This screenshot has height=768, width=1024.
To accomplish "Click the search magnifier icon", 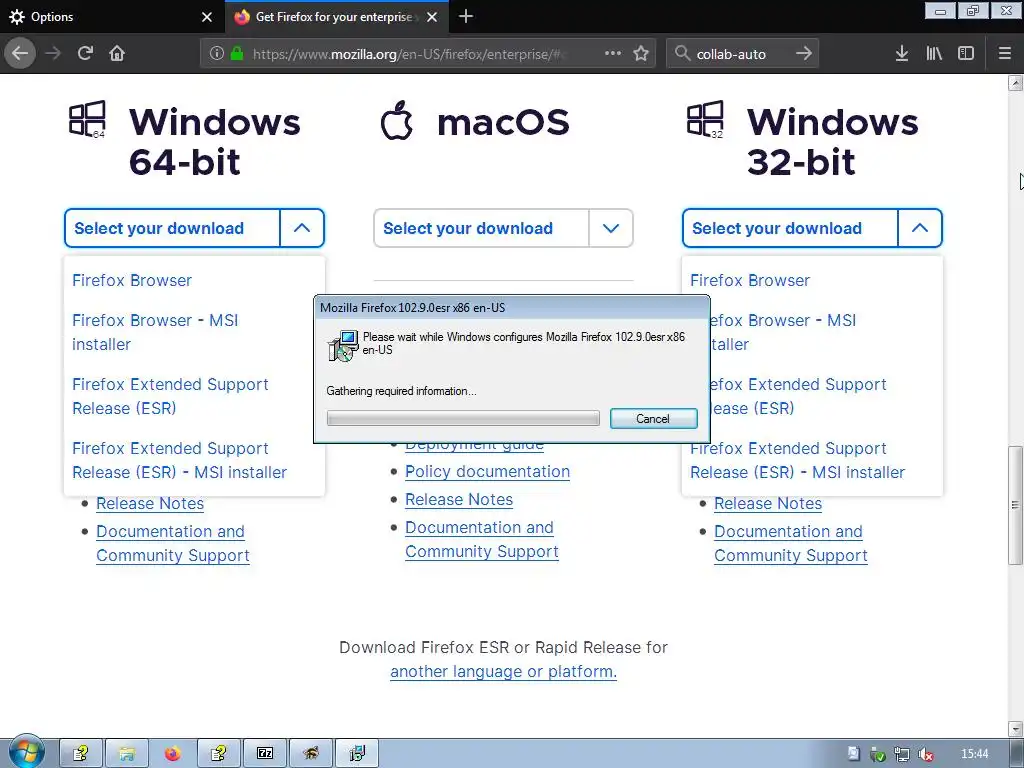I will 682,53.
